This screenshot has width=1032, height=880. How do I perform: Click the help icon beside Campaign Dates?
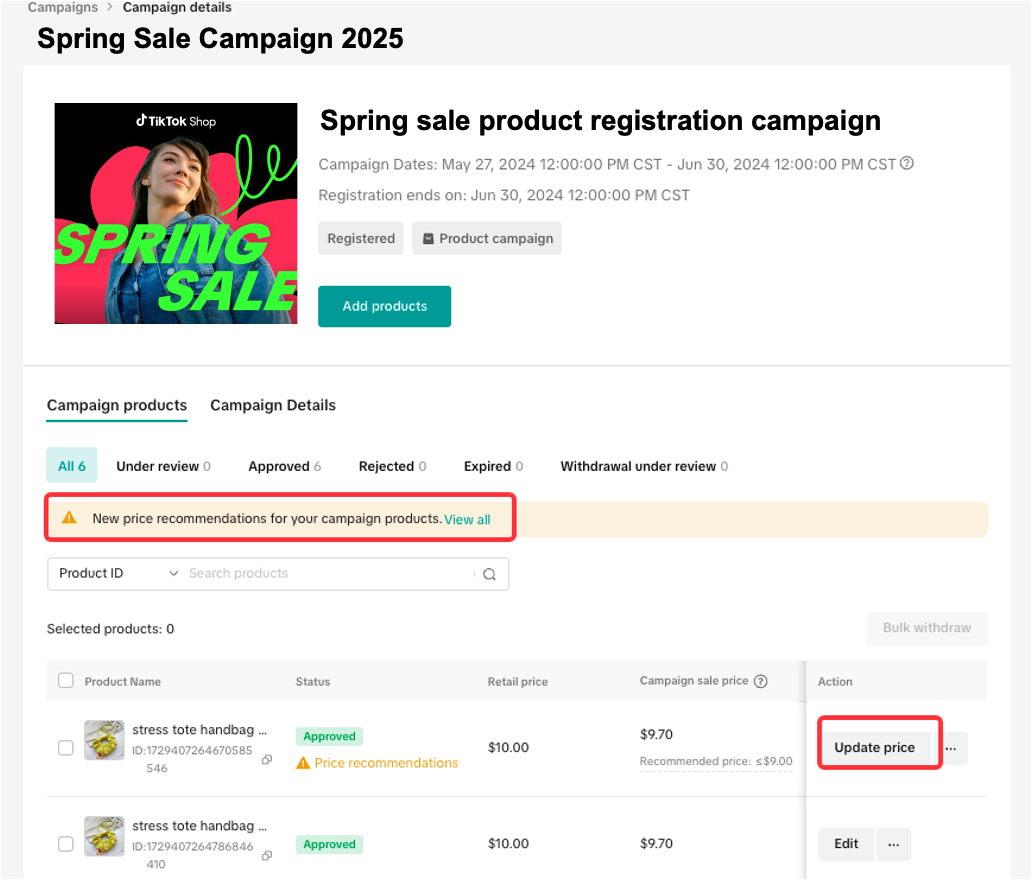pyautogui.click(x=907, y=164)
